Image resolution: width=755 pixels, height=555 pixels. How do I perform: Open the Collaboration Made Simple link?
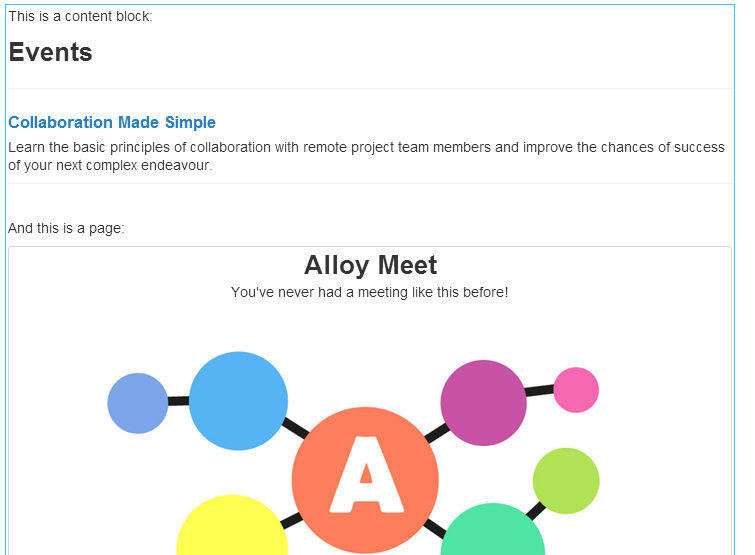(x=112, y=122)
